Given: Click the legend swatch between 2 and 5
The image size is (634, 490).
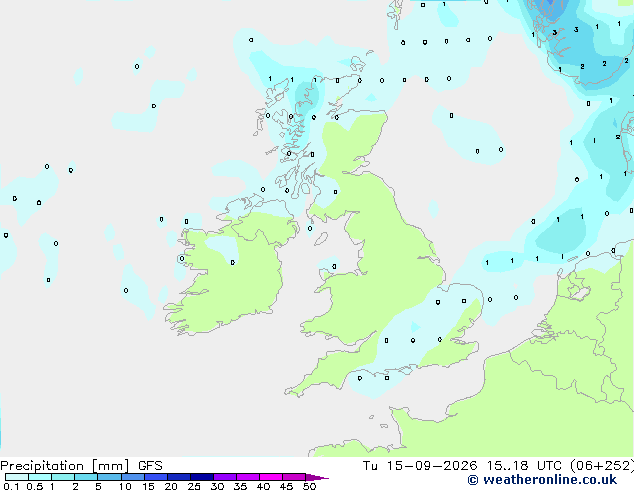Looking at the screenshot, I should pos(86,477).
